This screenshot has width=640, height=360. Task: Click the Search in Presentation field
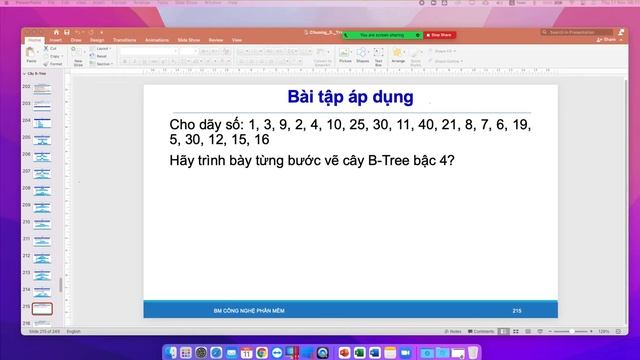click(x=577, y=32)
